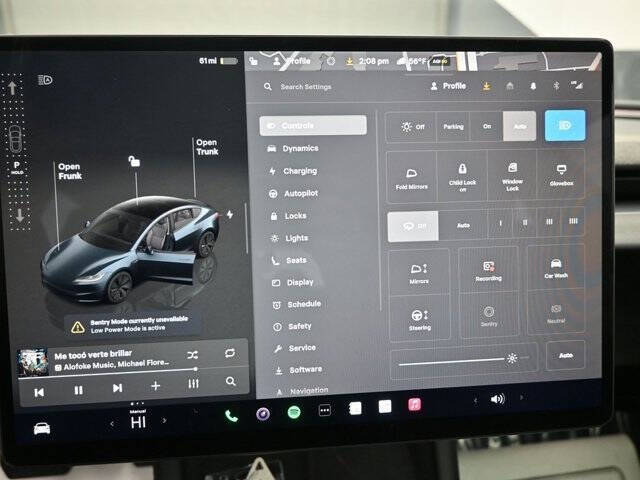Open the Glovebox
This screenshot has height=480, width=640.
click(x=561, y=175)
